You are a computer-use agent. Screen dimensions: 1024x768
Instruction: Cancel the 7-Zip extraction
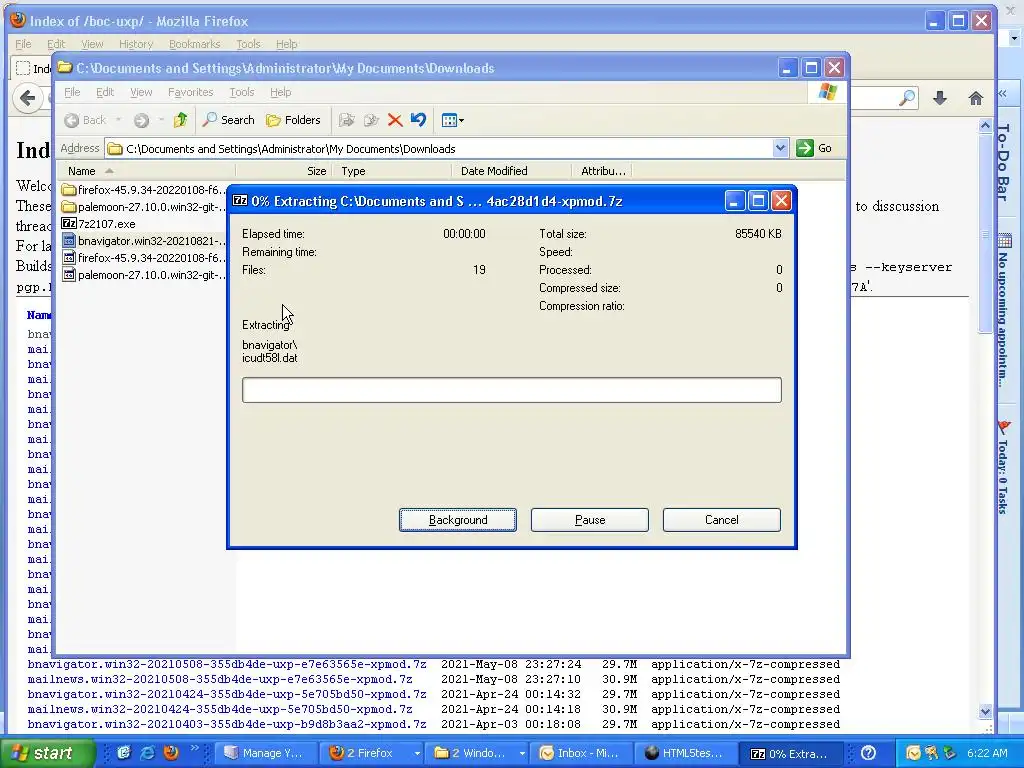click(x=721, y=520)
